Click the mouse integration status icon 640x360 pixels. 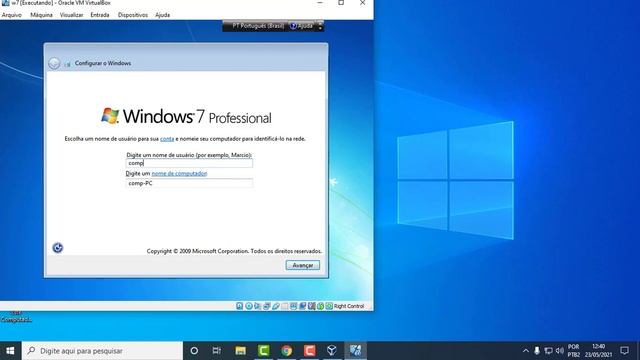pos(320,306)
